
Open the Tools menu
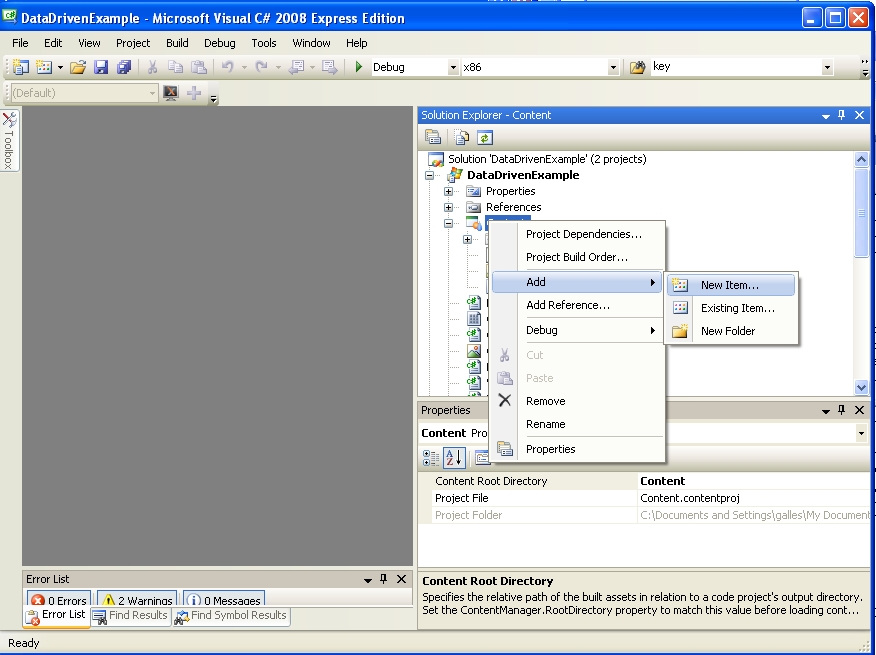pos(264,43)
